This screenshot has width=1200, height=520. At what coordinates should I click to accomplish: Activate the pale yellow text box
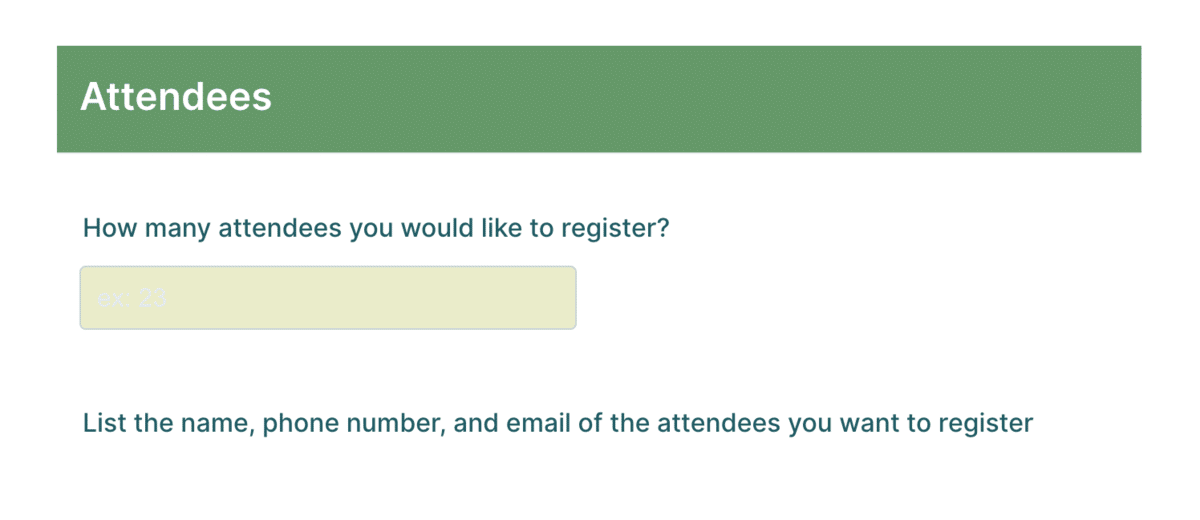(x=327, y=298)
